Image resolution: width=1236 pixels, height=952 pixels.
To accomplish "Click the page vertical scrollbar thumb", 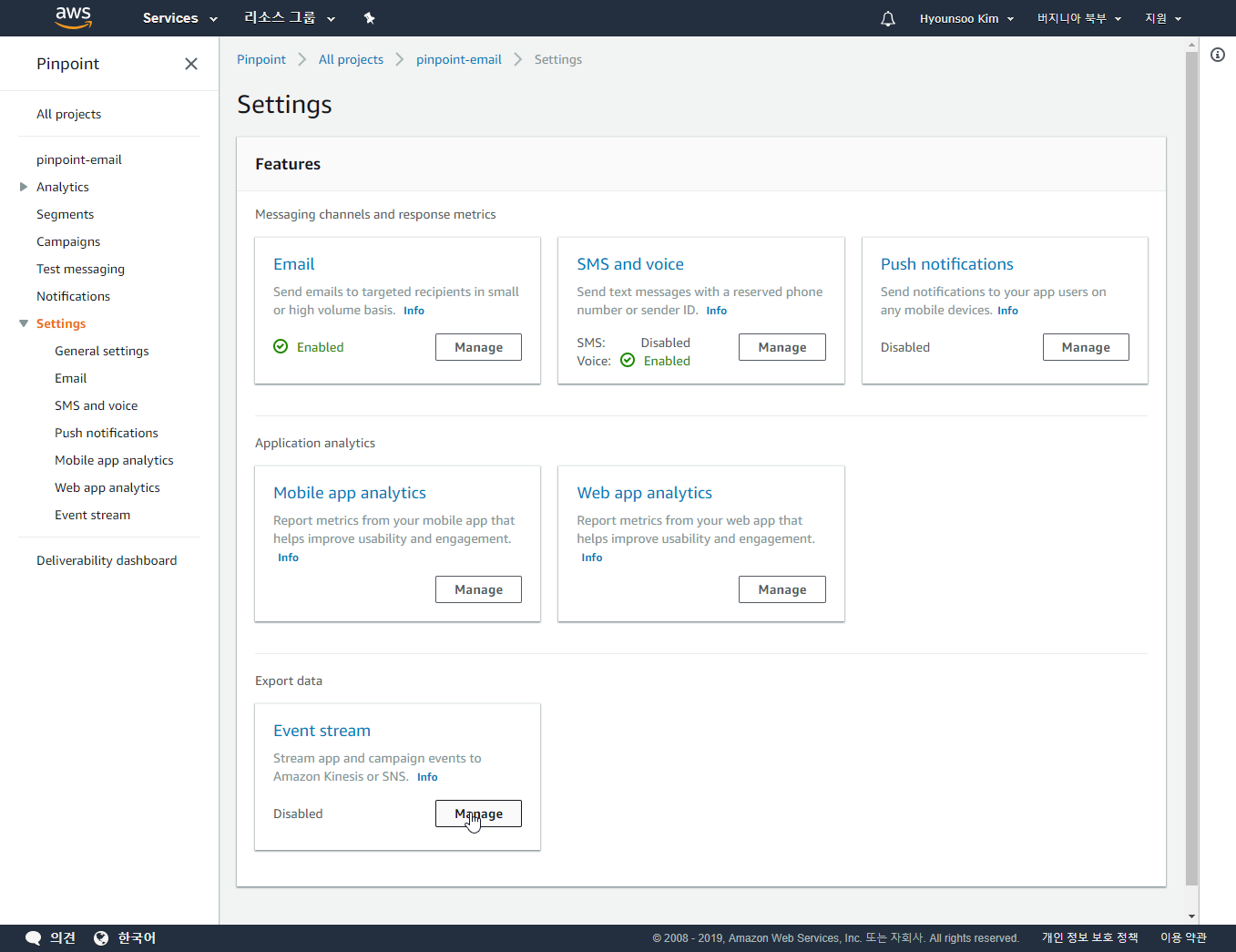I will (1191, 468).
